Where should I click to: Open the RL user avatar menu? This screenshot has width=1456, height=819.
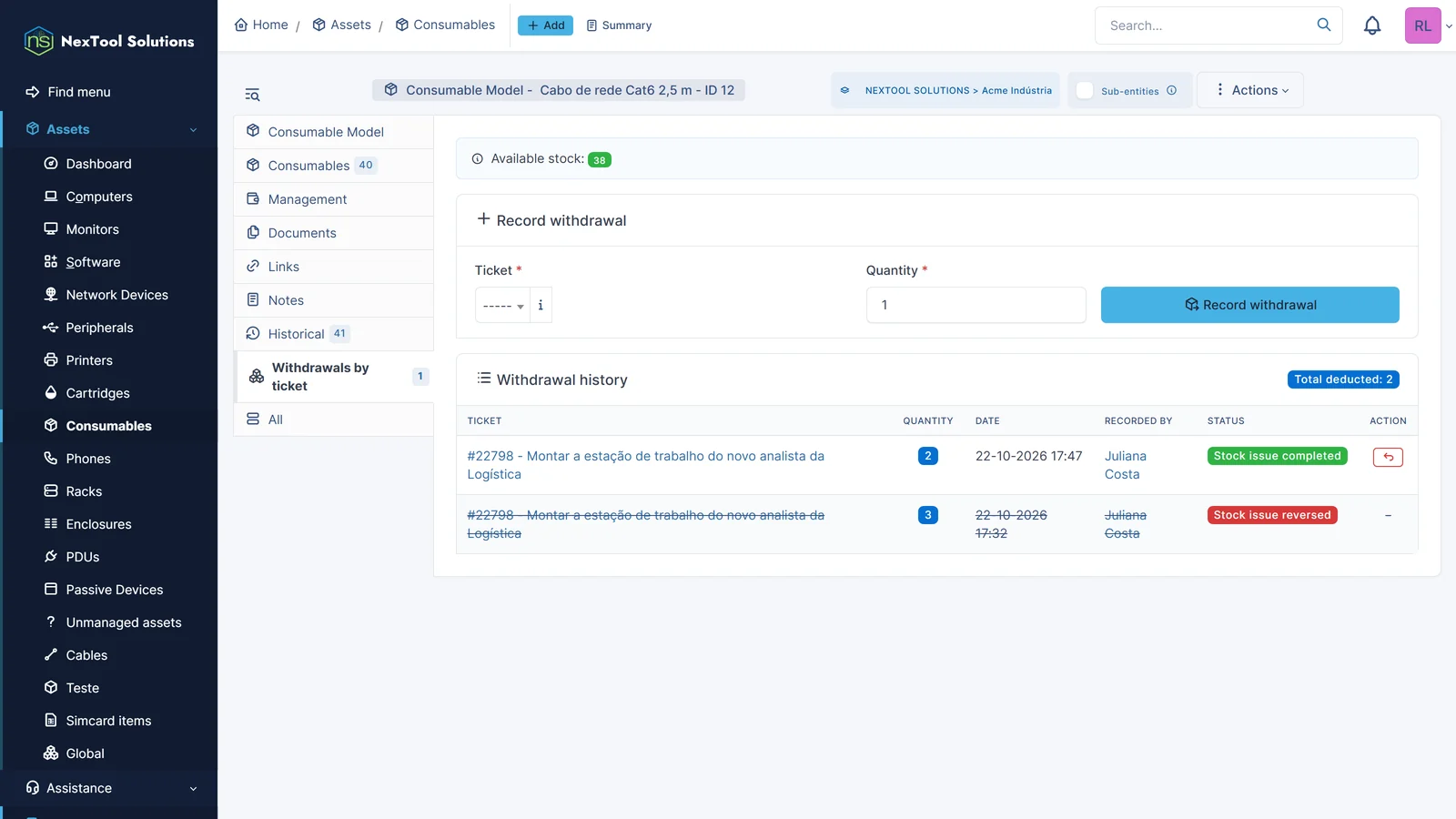(1423, 25)
